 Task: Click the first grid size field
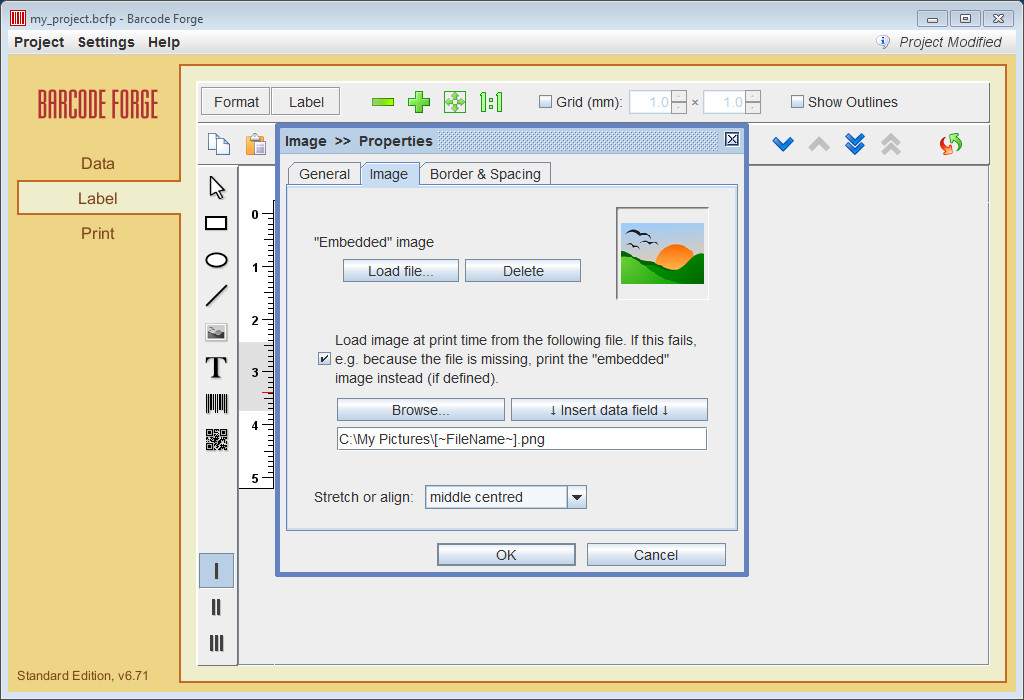[x=650, y=102]
